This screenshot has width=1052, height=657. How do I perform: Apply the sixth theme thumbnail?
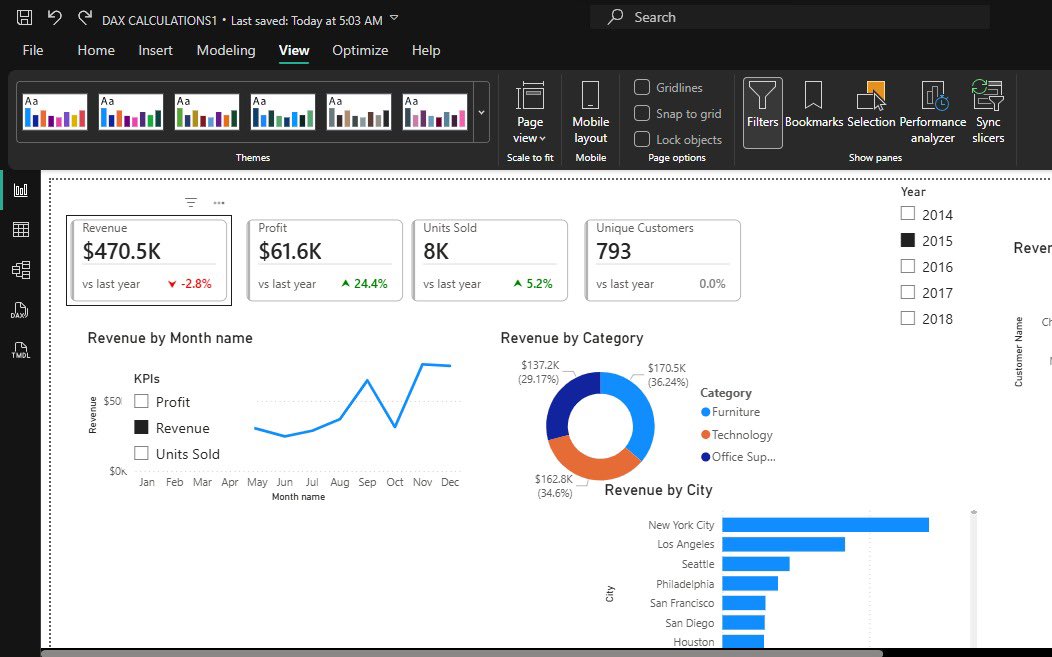coord(435,111)
